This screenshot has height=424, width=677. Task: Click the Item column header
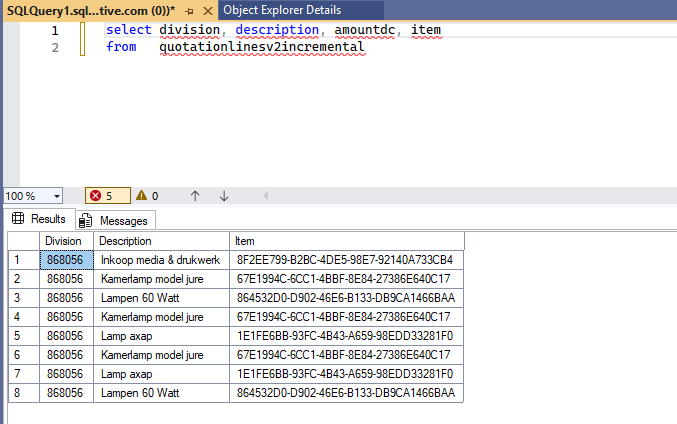coord(347,241)
